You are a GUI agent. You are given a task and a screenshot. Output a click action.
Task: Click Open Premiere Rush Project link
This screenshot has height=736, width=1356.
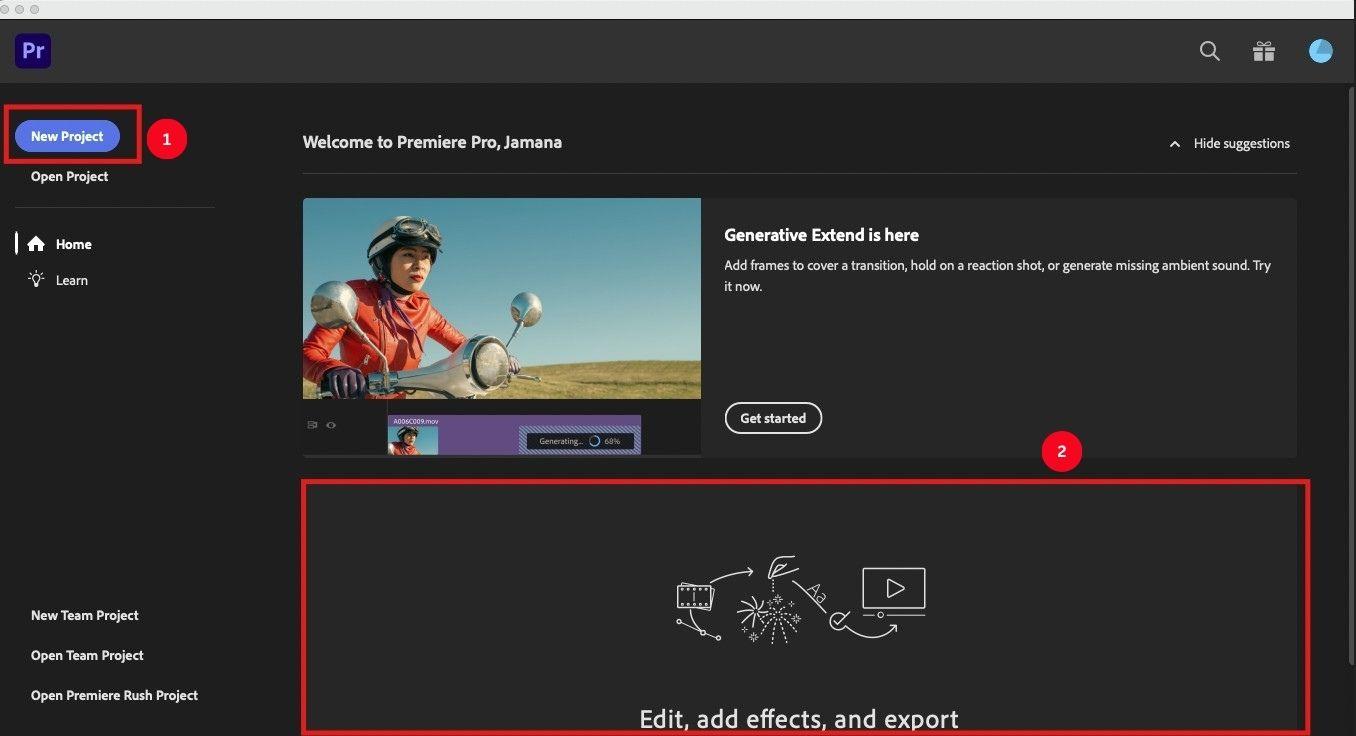tap(114, 695)
